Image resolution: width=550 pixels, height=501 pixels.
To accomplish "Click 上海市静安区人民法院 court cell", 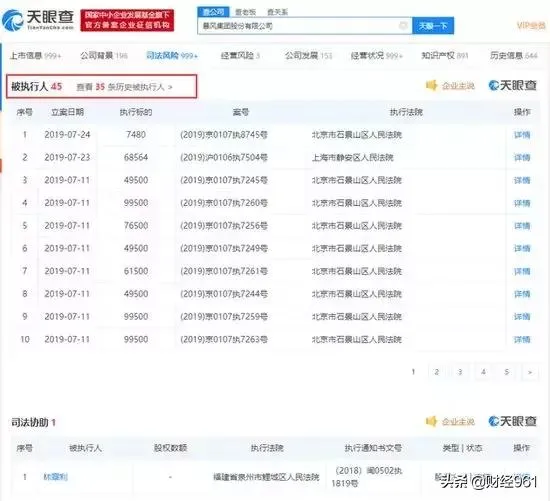I will coord(353,158).
